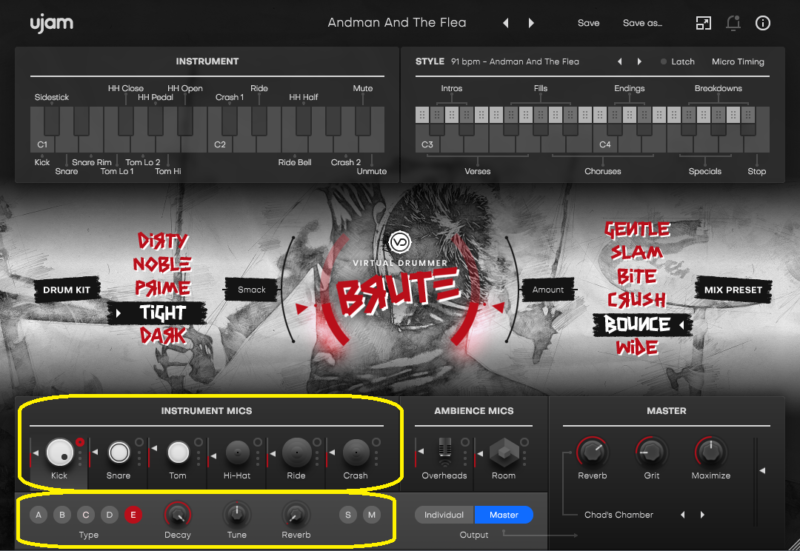Adjust the kick Reverb knob
This screenshot has height=551, width=800.
point(296,515)
